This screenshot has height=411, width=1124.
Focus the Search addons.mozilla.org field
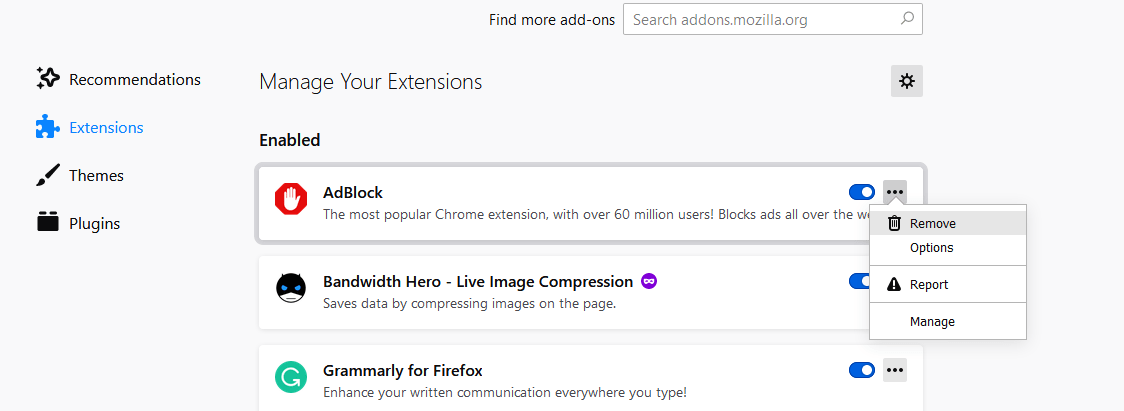(x=773, y=19)
